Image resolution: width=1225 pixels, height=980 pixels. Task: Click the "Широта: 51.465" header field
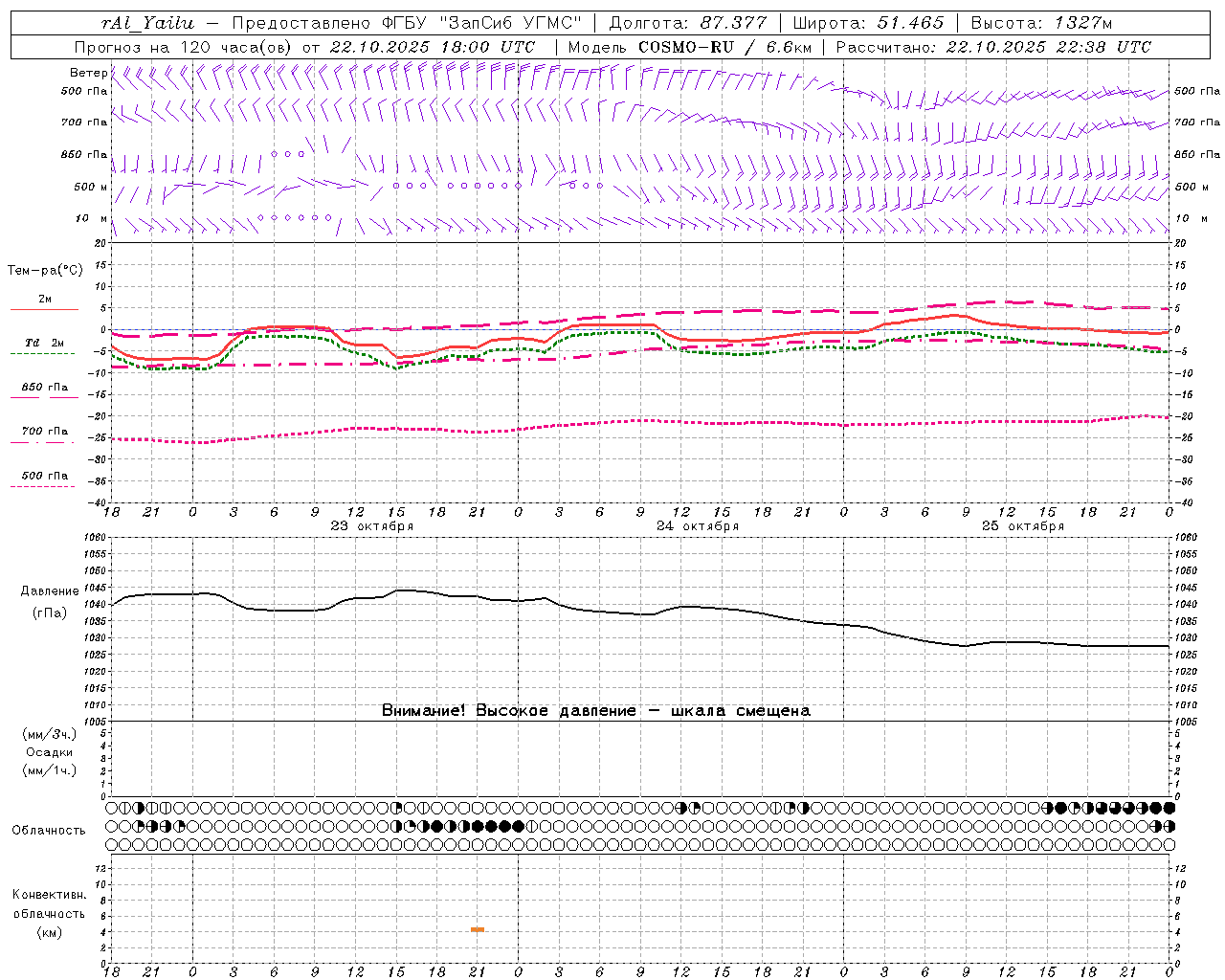coord(868,23)
